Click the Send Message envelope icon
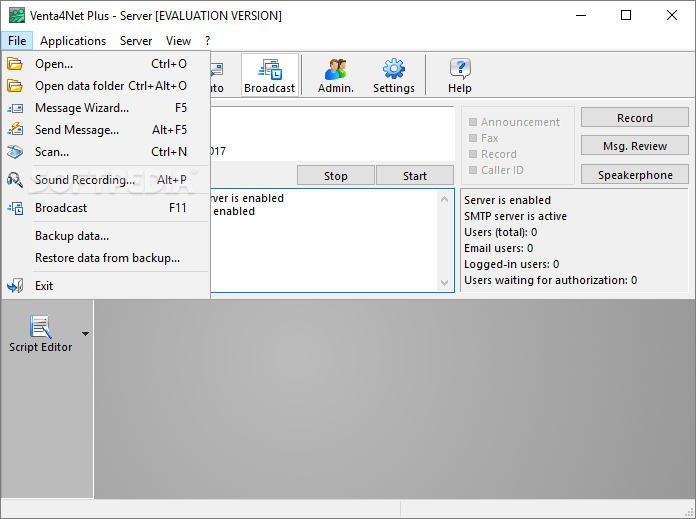Viewport: 696px width, 519px height. 15,130
